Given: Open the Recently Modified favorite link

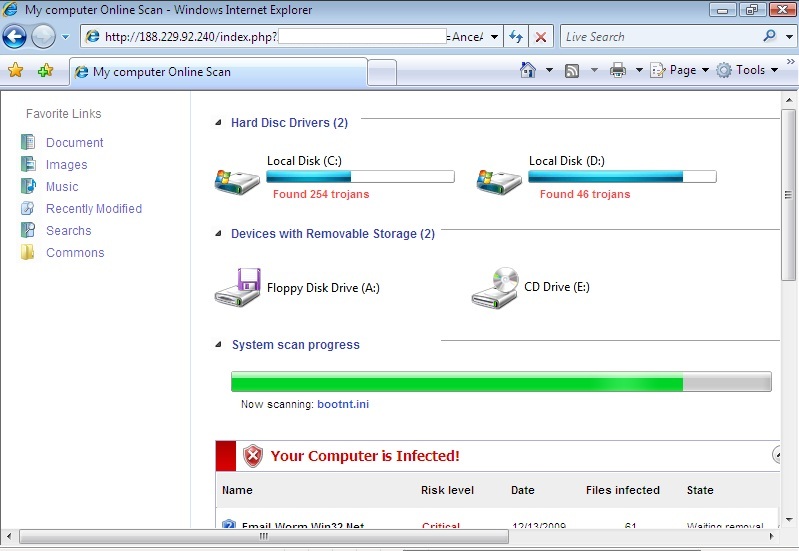Looking at the screenshot, I should [93, 209].
